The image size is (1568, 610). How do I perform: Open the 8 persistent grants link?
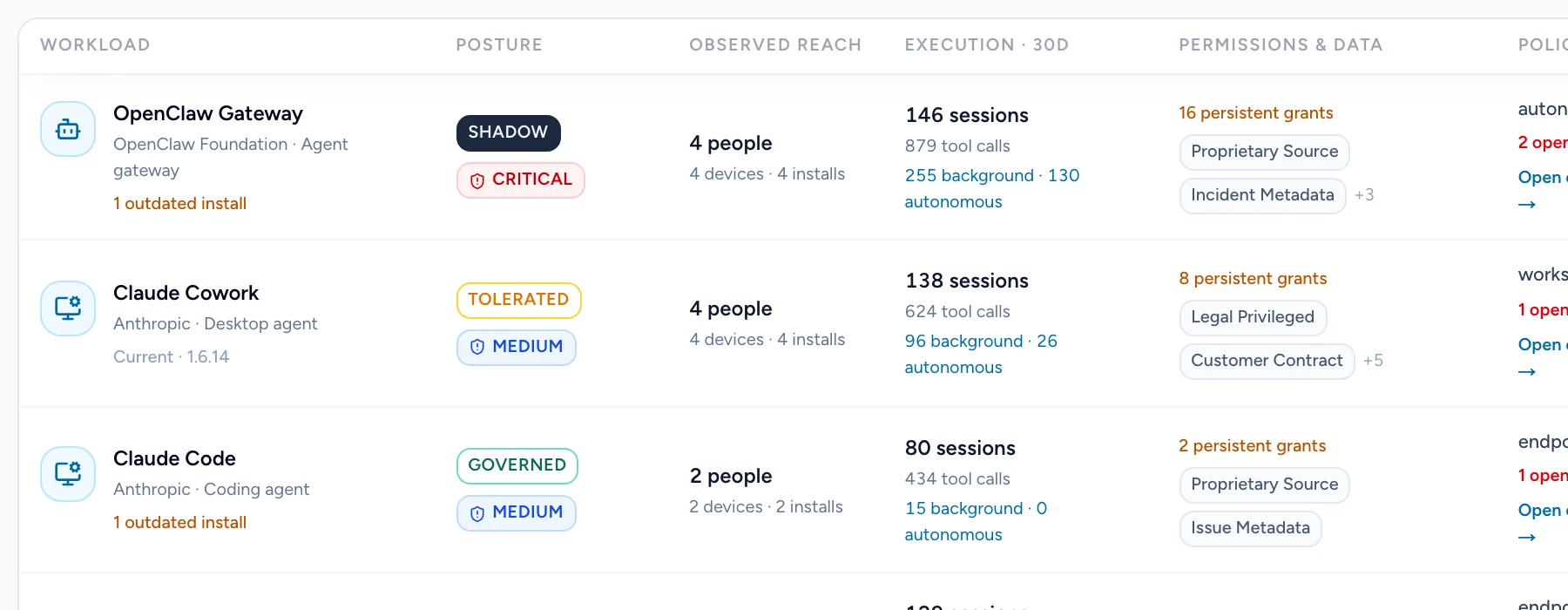(x=1253, y=278)
